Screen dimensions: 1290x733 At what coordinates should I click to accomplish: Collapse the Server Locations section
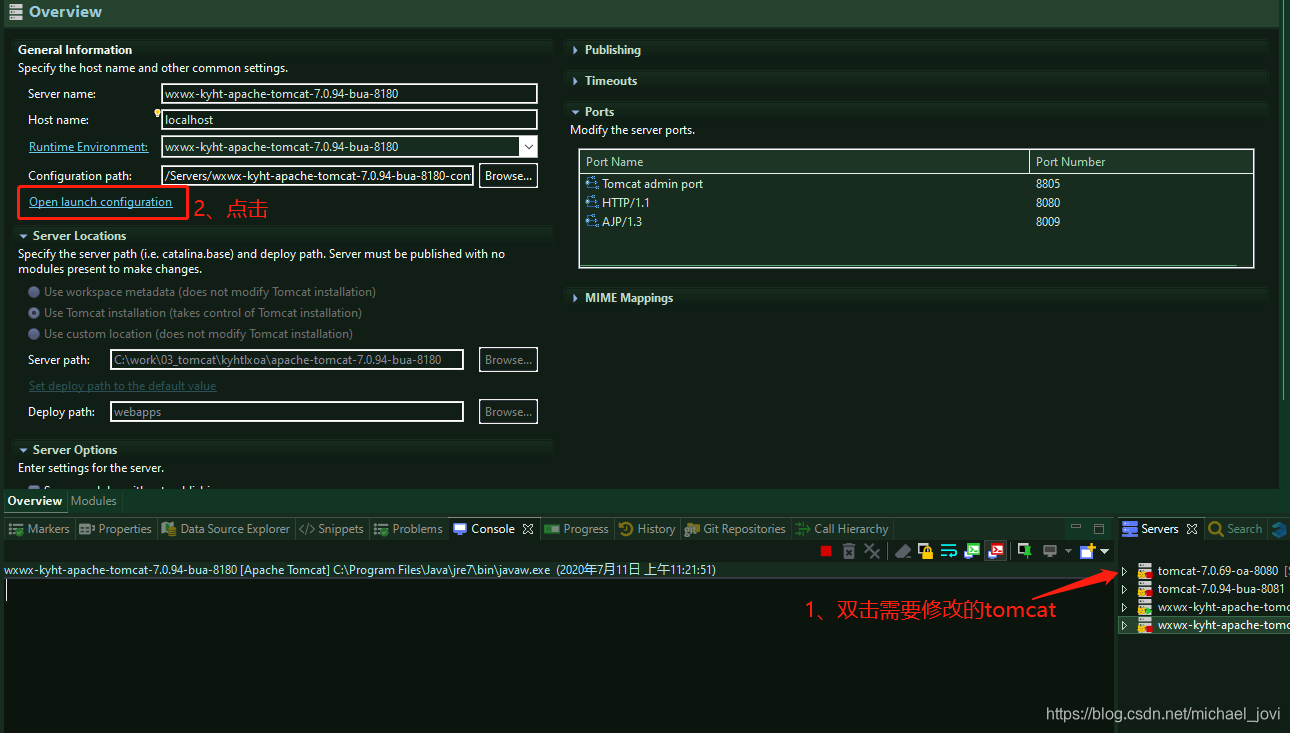(x=23, y=236)
